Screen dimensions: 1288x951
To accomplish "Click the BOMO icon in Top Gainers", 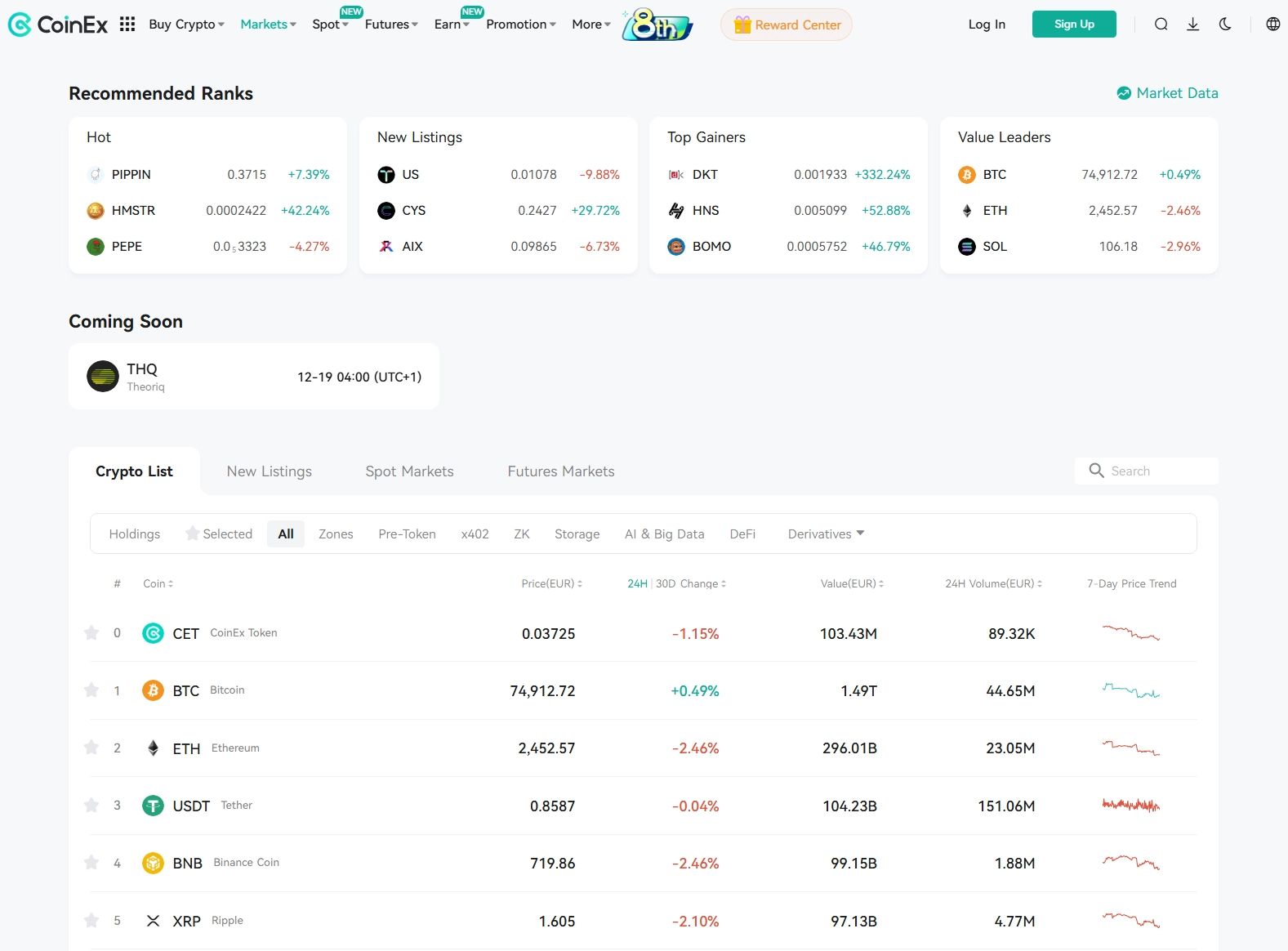I will click(676, 247).
